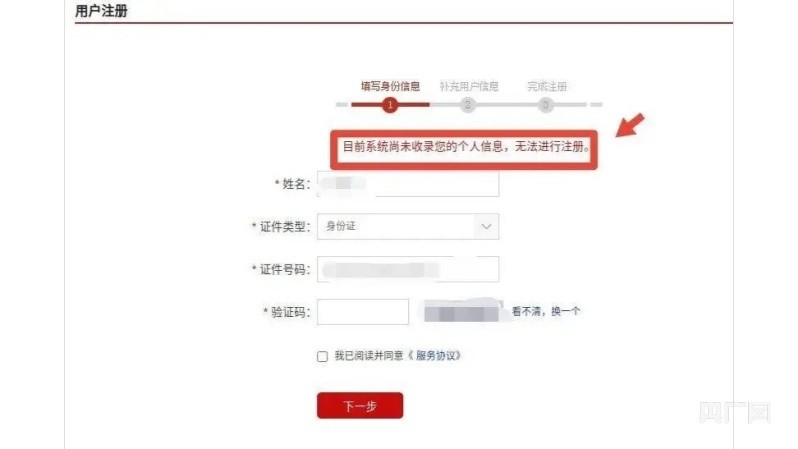Select the 完成注册 step label

(547, 87)
